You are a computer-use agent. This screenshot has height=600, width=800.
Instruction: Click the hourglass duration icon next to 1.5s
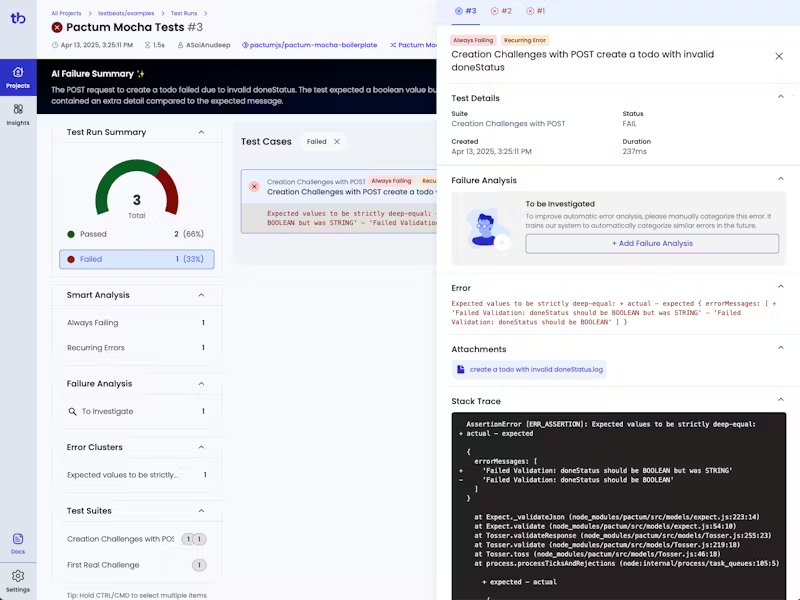pyautogui.click(x=147, y=45)
